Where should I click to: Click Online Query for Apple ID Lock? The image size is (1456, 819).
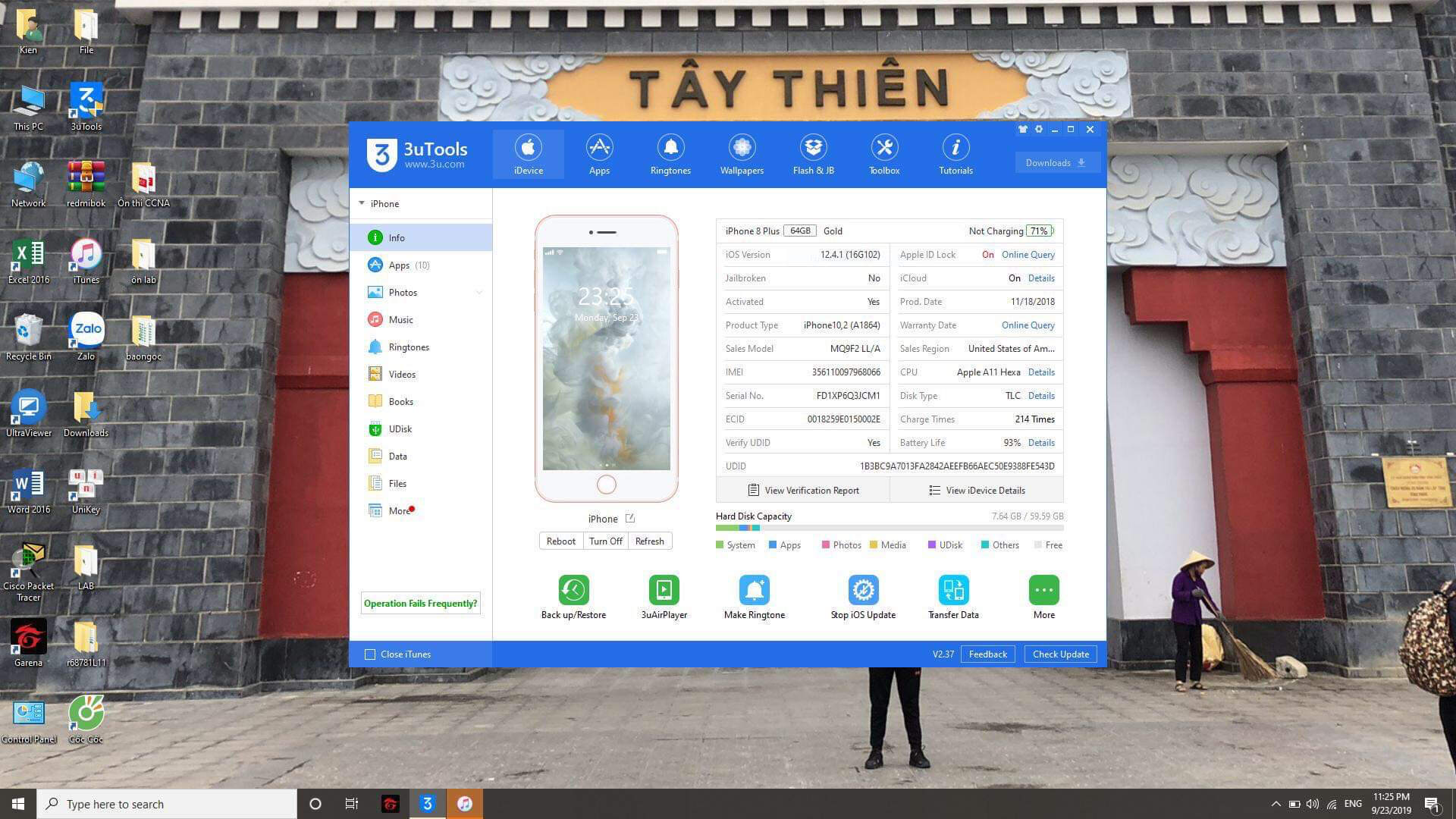(1028, 255)
